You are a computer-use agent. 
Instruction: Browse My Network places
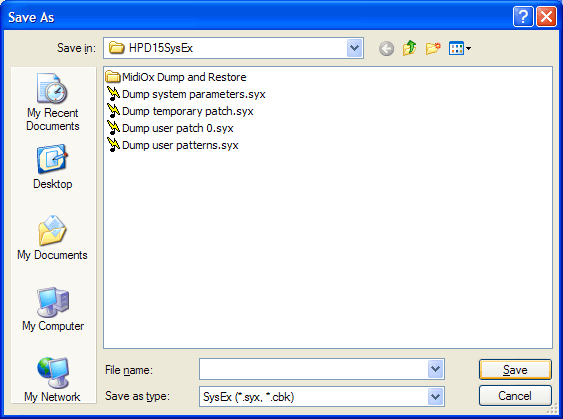pyautogui.click(x=52, y=380)
